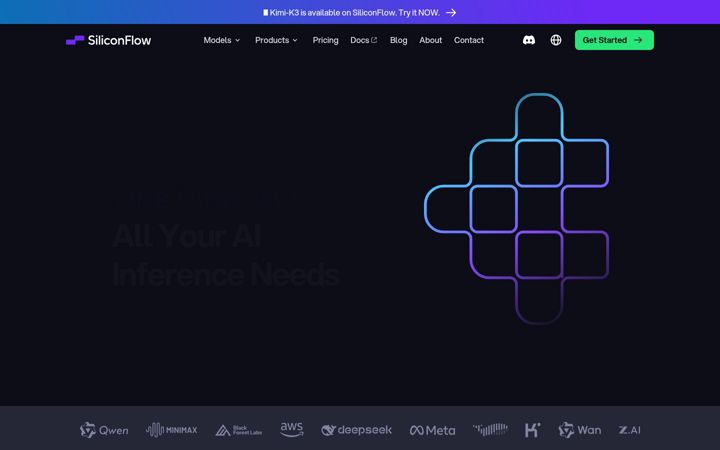
Task: Click the large pixel-grid hero graphic
Action: click(517, 209)
